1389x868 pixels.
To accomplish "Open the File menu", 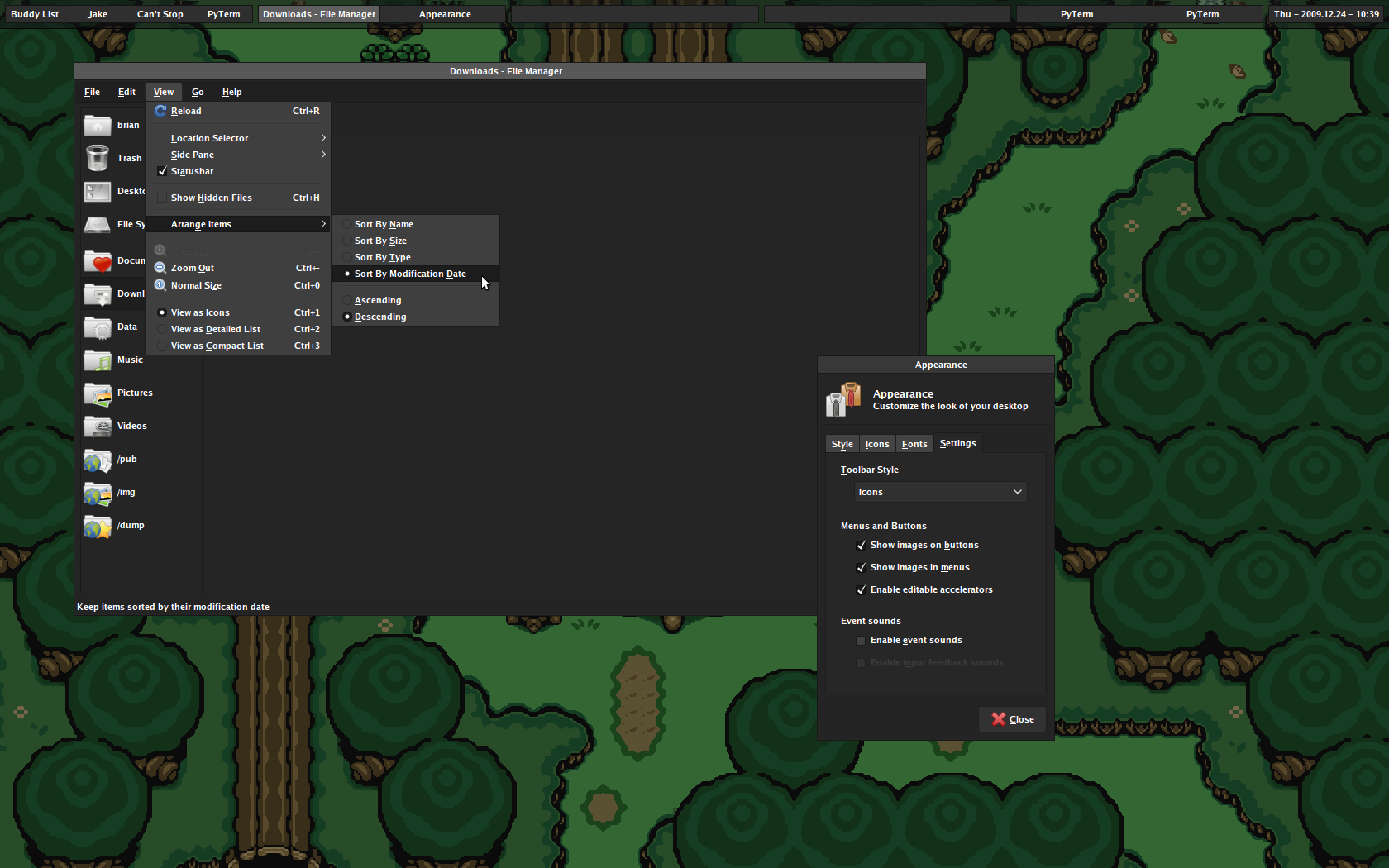I will [x=92, y=92].
